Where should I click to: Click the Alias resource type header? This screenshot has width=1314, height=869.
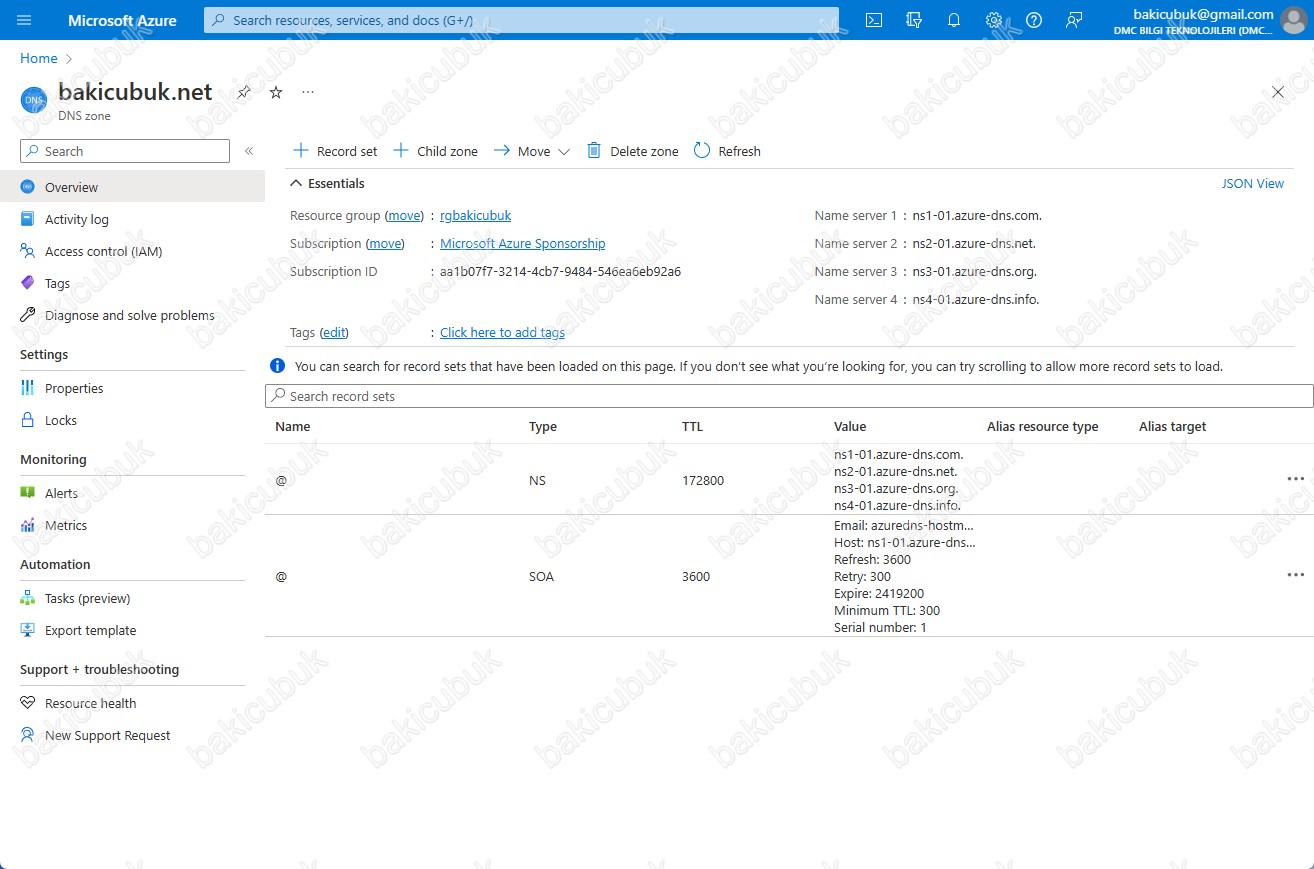1042,426
